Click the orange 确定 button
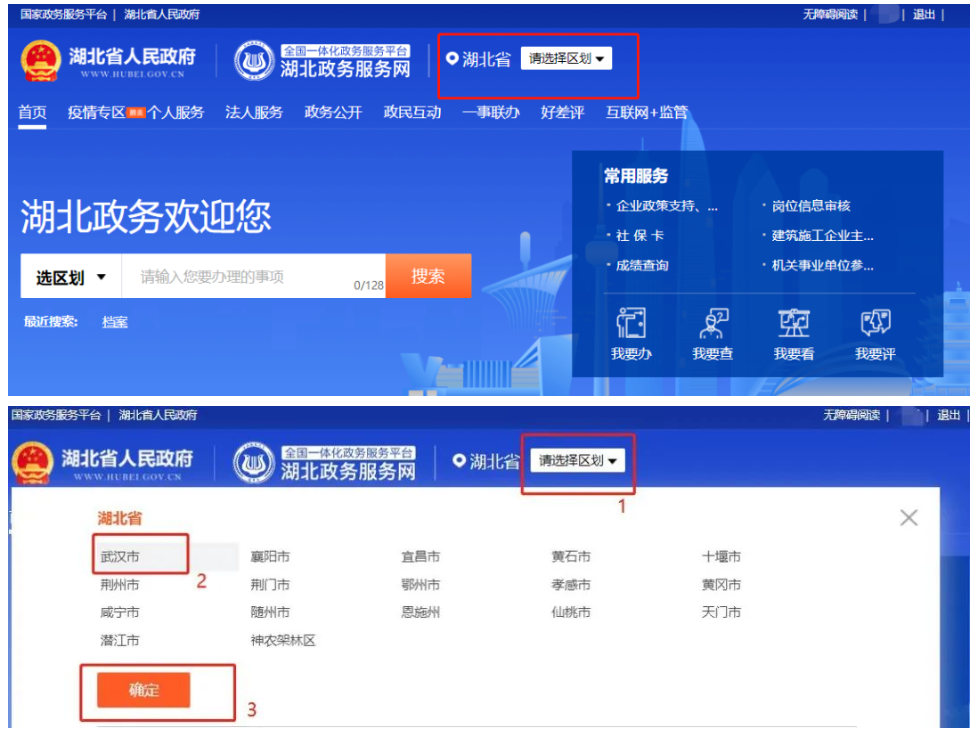This screenshot has width=974, height=732. (143, 690)
